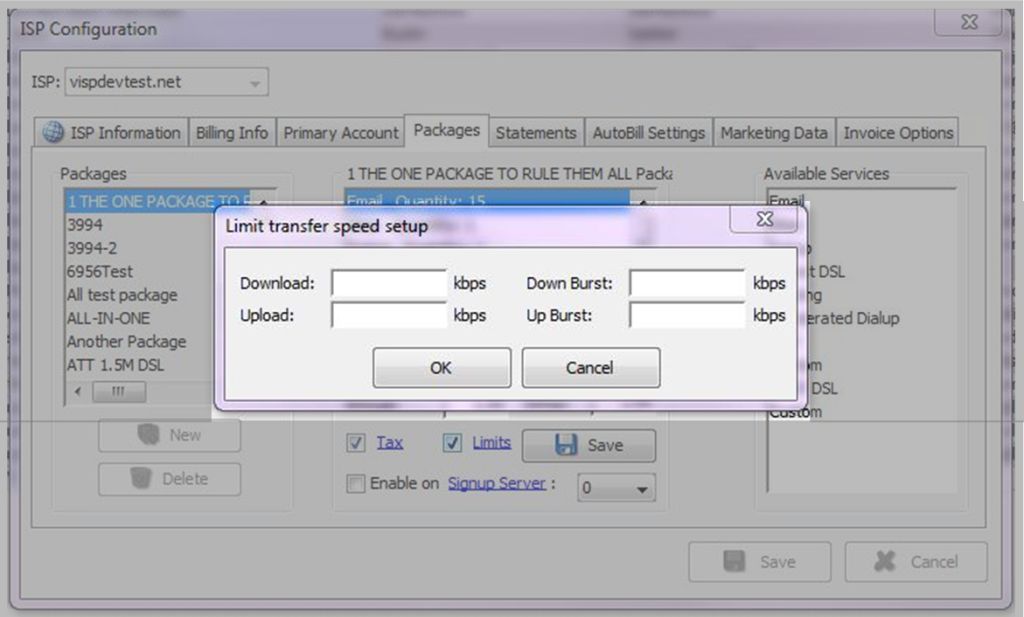
Task: Click the X icon on bottom Cancel button
Action: coord(885,562)
